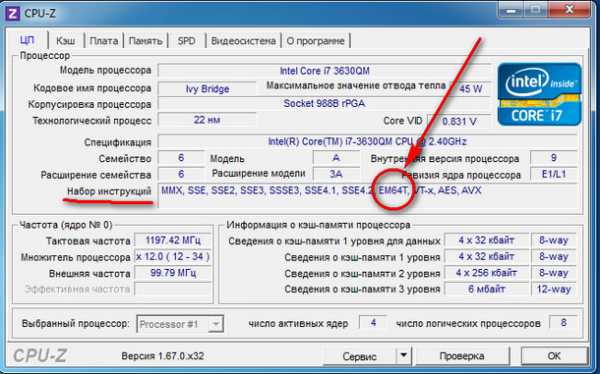Click the Сервис button
600x374 pixels.
[359, 356]
